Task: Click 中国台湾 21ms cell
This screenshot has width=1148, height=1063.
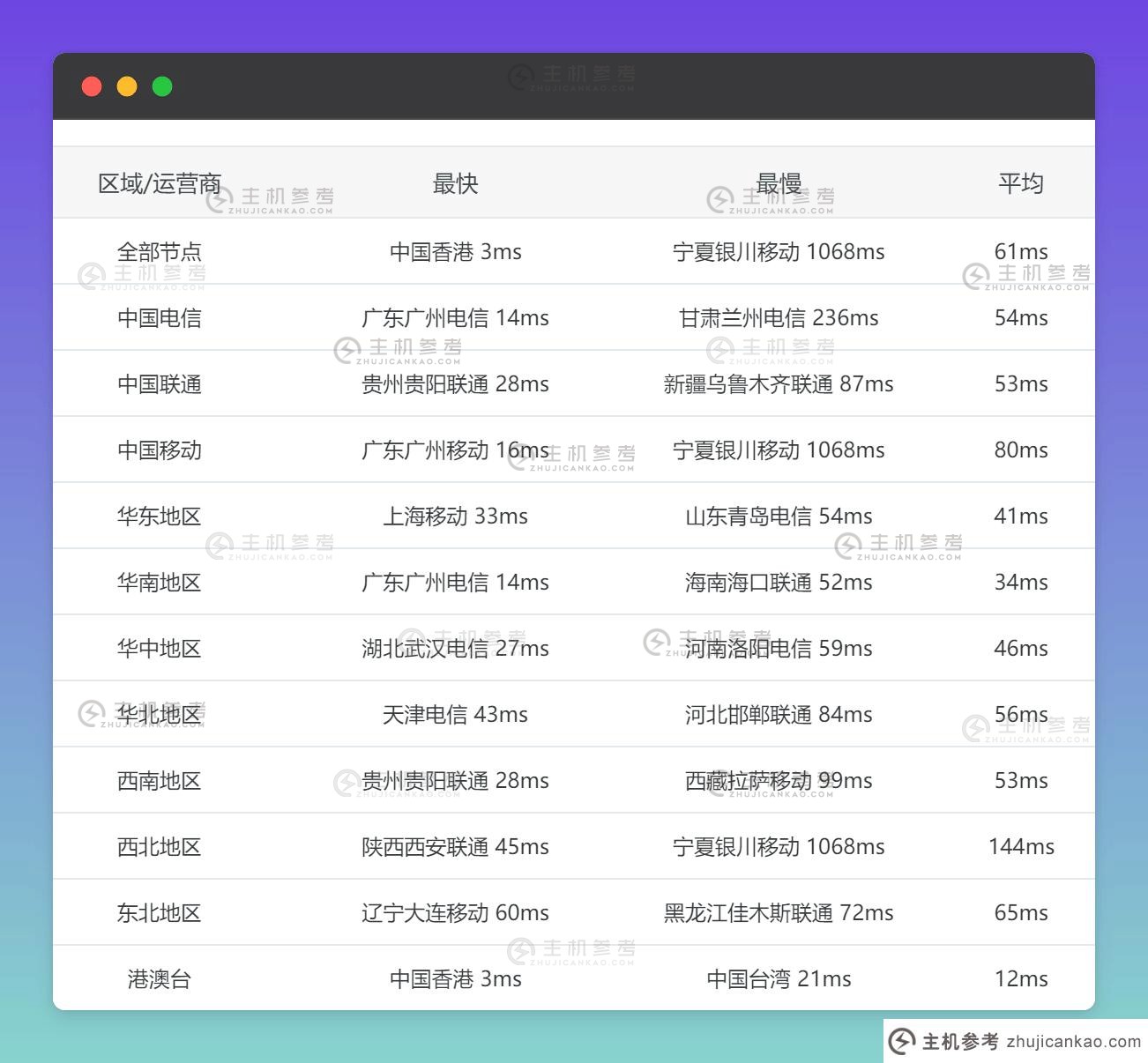Action: pyautogui.click(x=779, y=979)
